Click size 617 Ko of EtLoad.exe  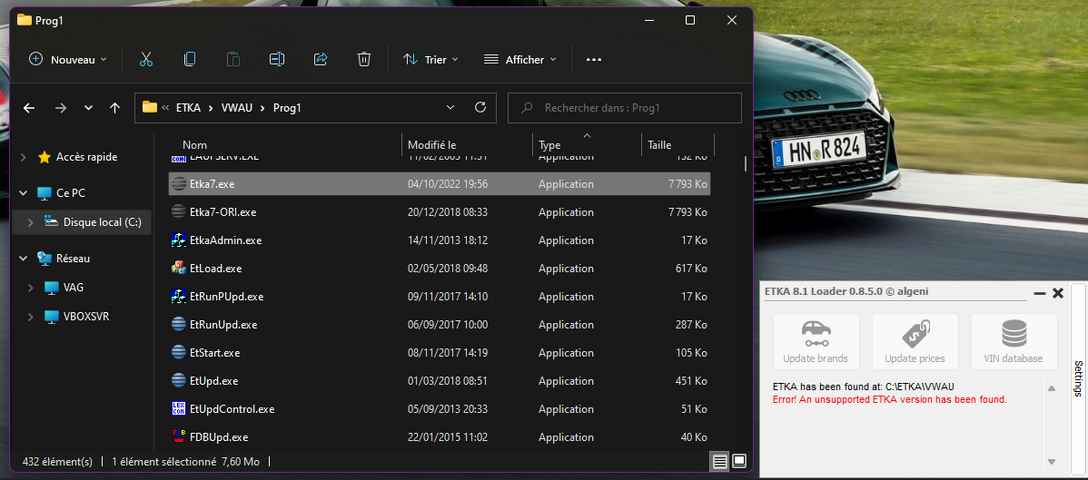pos(691,268)
